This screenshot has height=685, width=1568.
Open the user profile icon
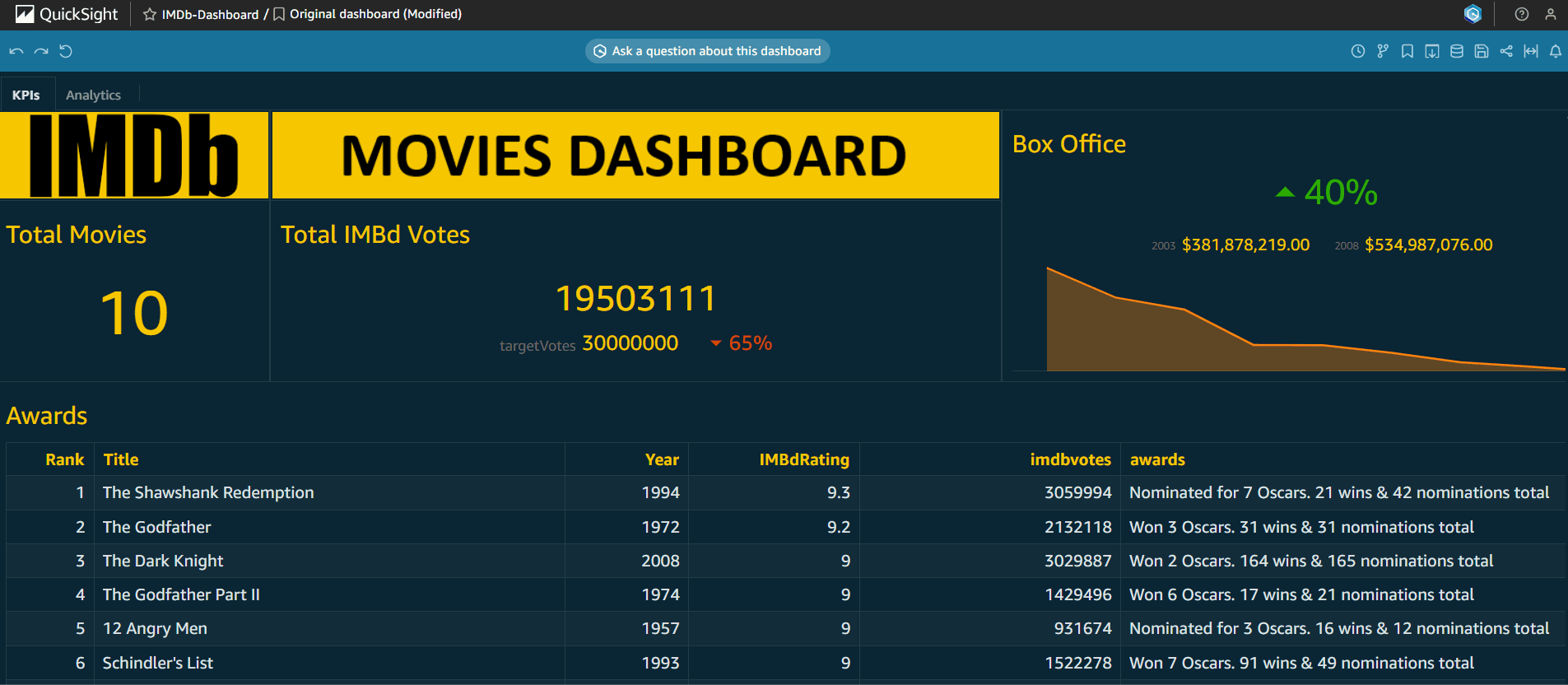pyautogui.click(x=1551, y=14)
